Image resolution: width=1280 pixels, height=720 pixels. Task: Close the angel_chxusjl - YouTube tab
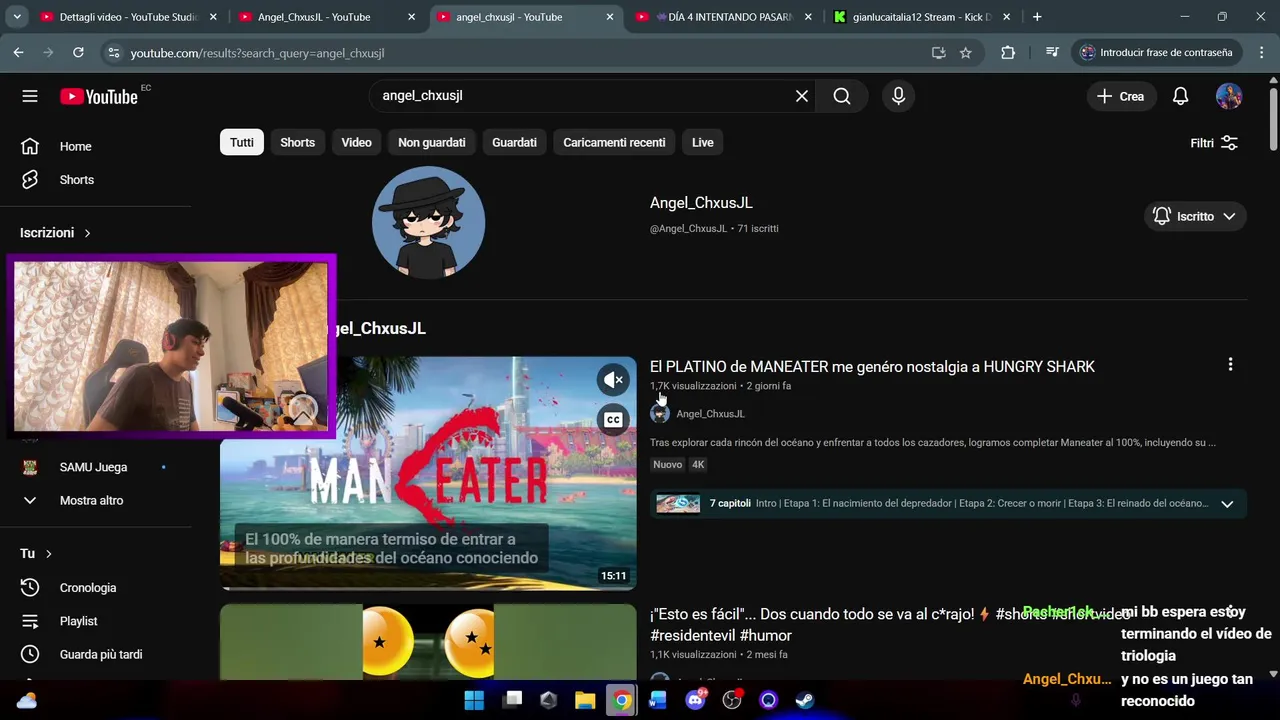click(610, 17)
